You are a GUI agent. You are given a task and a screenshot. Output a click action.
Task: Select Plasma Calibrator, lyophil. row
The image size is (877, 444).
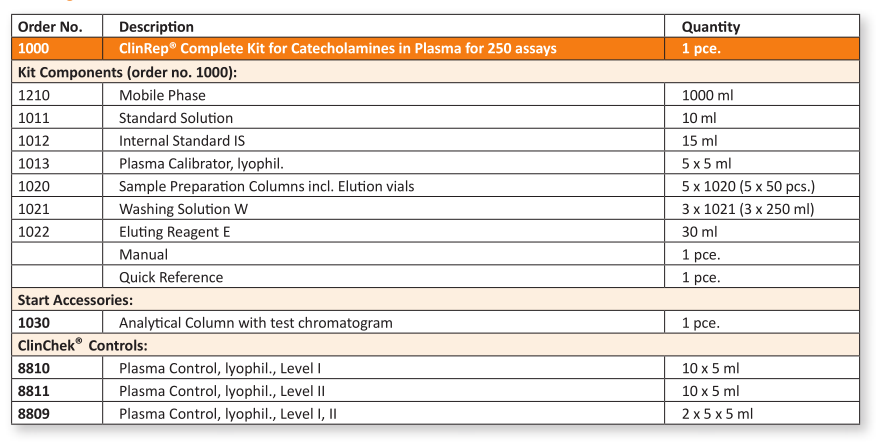435,163
